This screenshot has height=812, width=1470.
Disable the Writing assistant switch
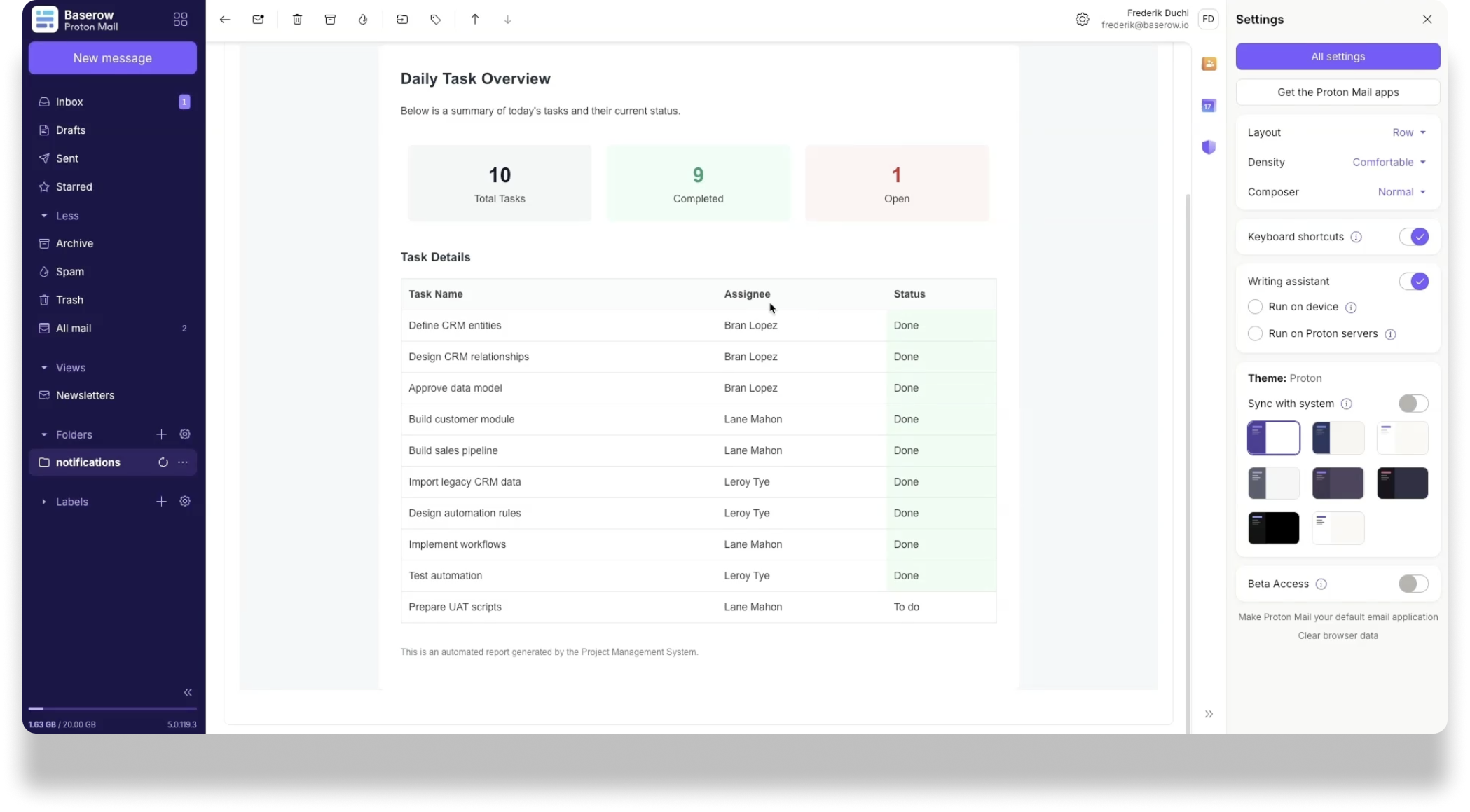[1413, 282]
